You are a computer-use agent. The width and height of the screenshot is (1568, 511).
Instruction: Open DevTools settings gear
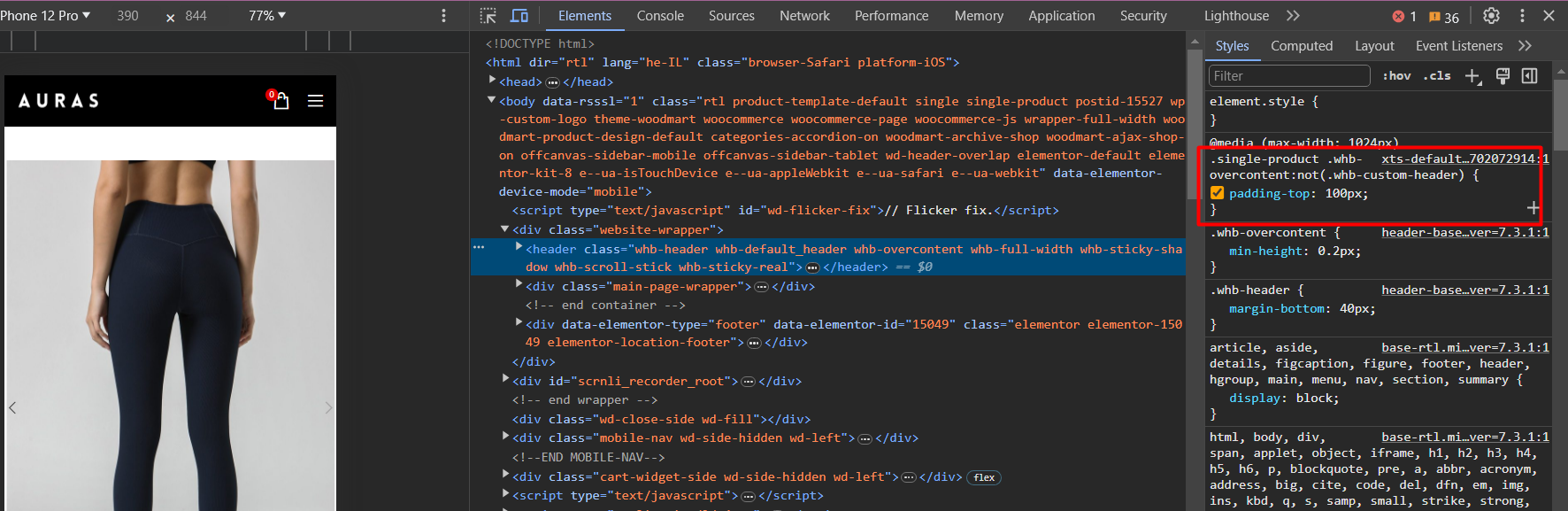tap(1491, 16)
